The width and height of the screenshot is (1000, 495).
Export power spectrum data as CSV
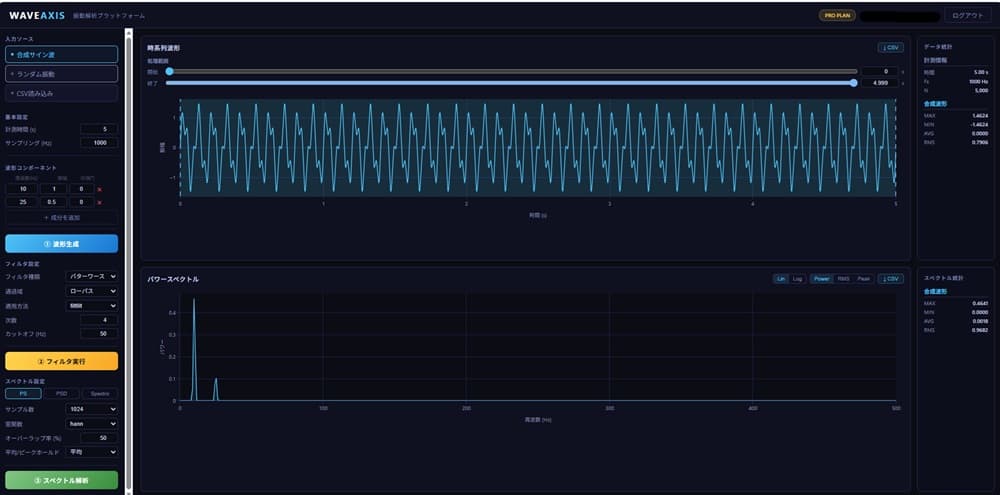tap(890, 279)
